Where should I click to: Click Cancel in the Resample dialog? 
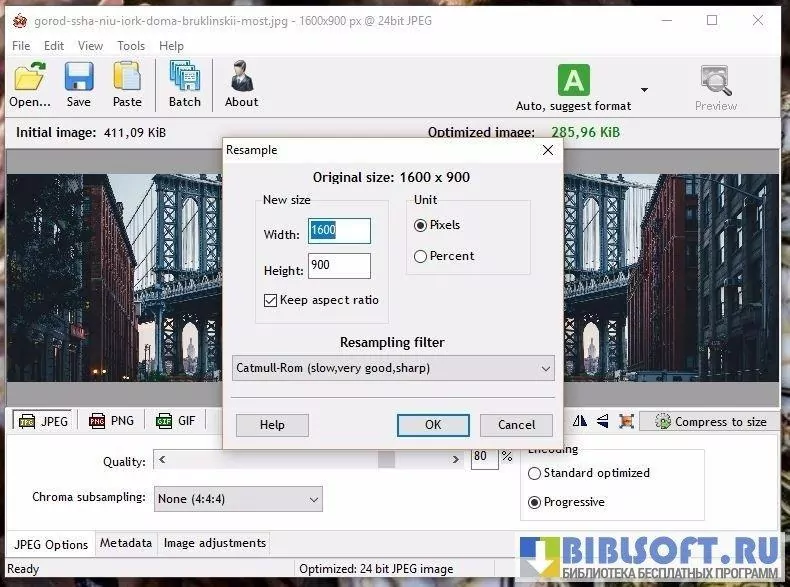coord(516,425)
